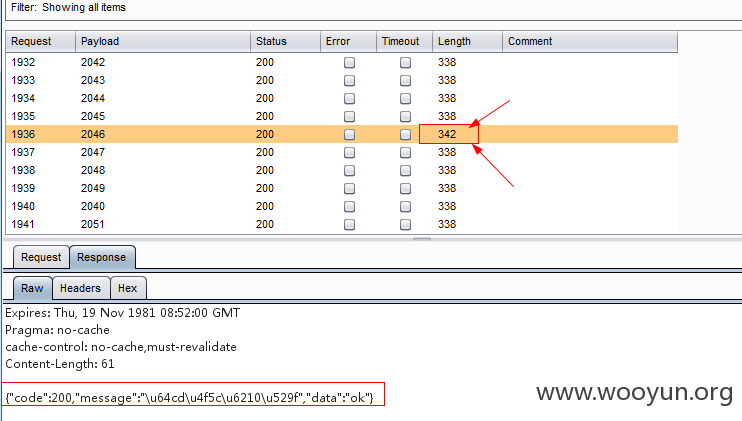Viewport: 742px width, 421px height.
Task: Toggle Timeout checkbox for request 1939
Action: click(405, 188)
